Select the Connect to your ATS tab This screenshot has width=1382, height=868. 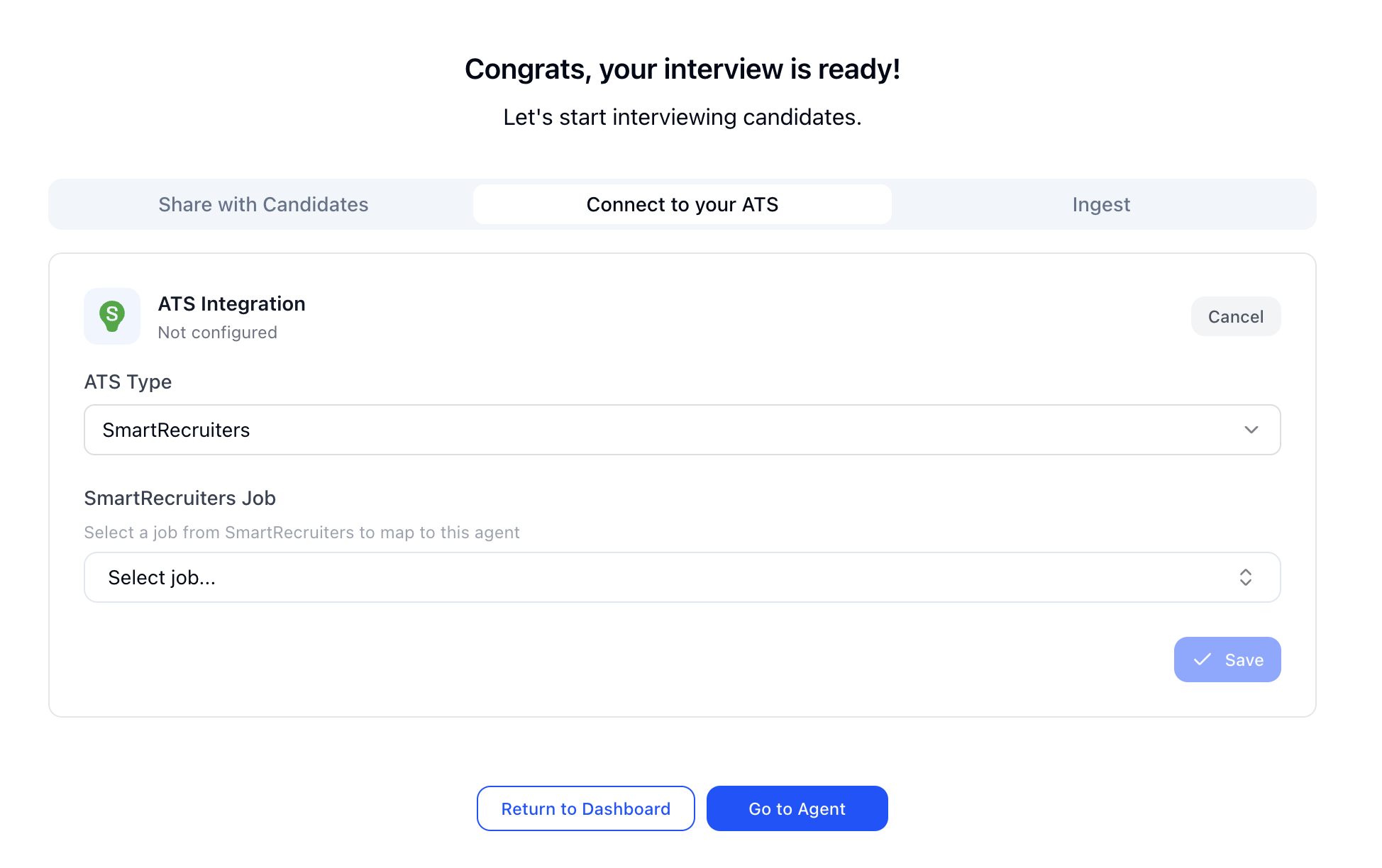(682, 204)
